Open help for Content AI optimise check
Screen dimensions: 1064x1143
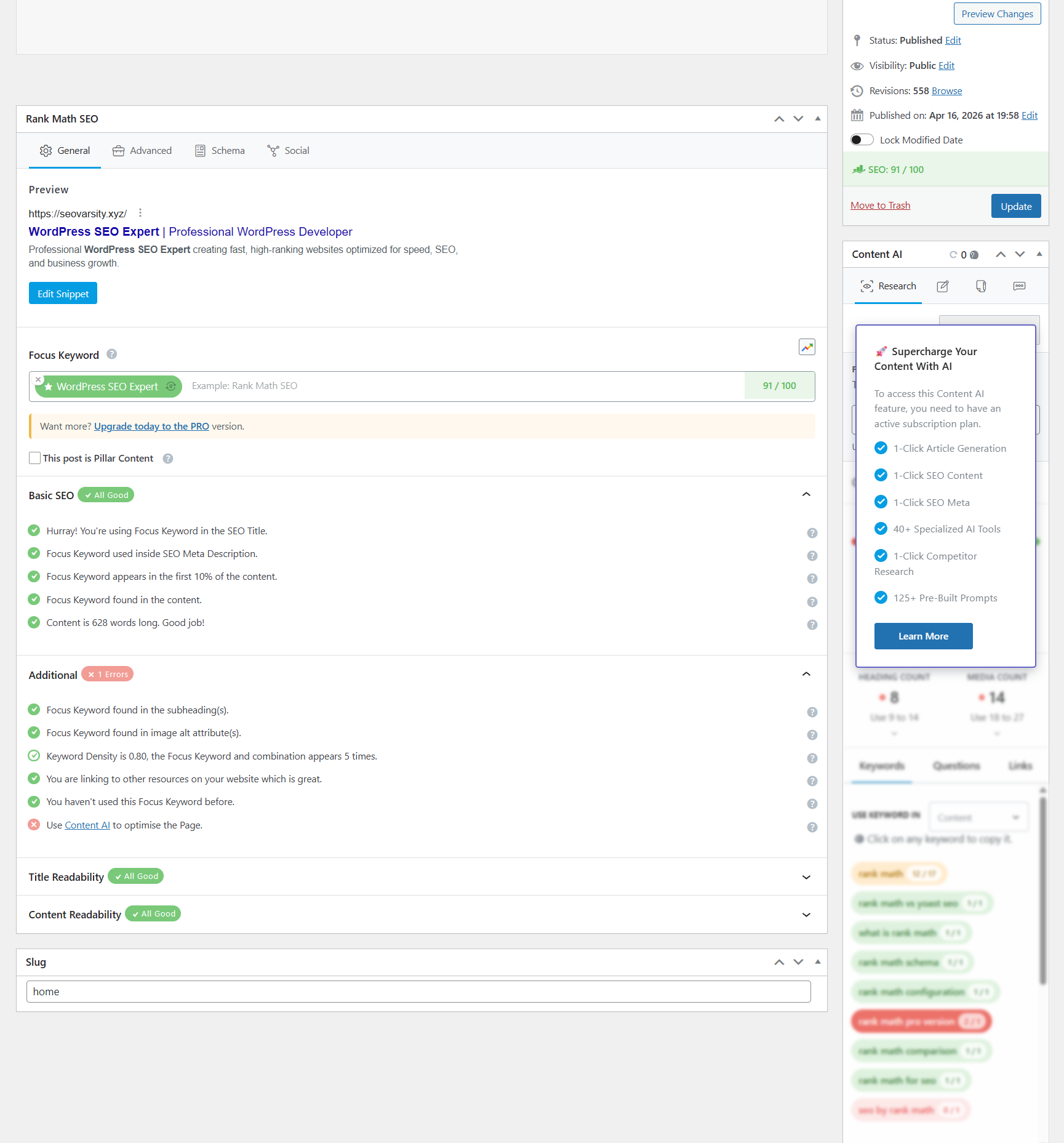pos(812,827)
